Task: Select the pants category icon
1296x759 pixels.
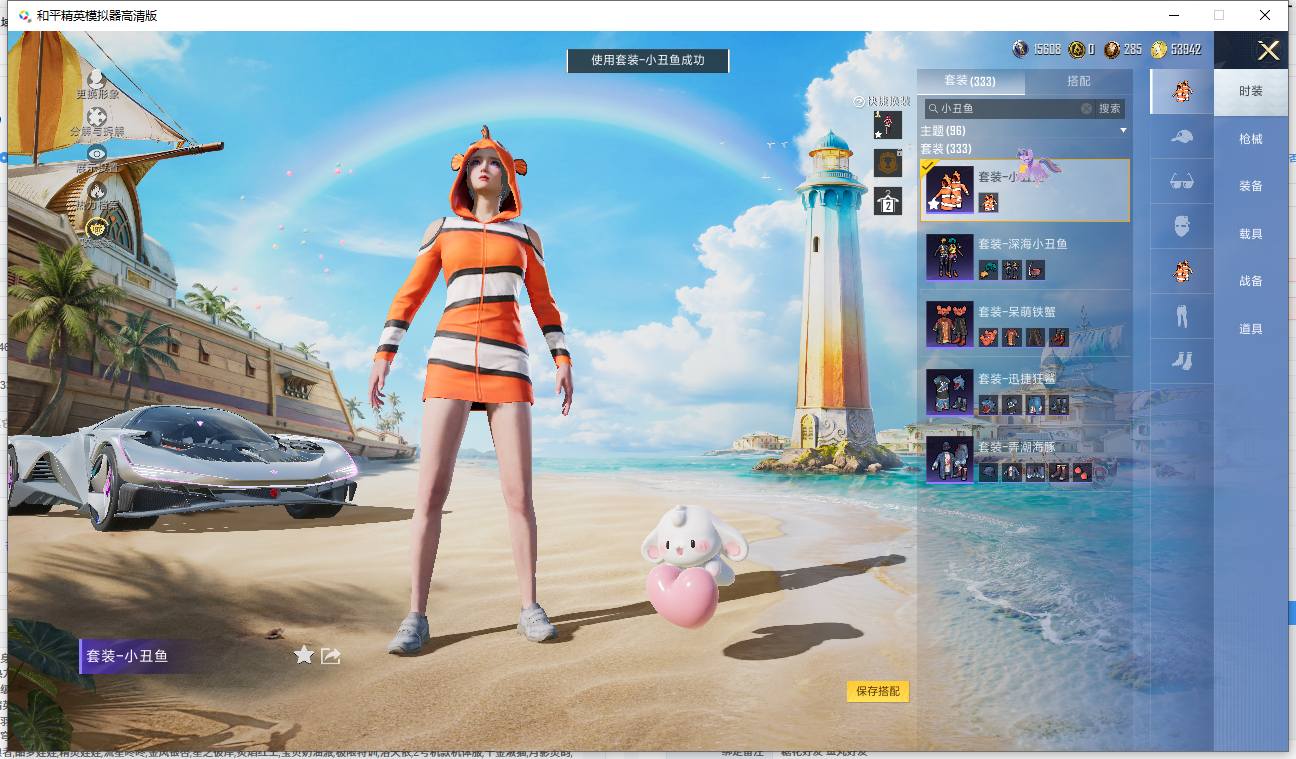Action: pos(1182,317)
